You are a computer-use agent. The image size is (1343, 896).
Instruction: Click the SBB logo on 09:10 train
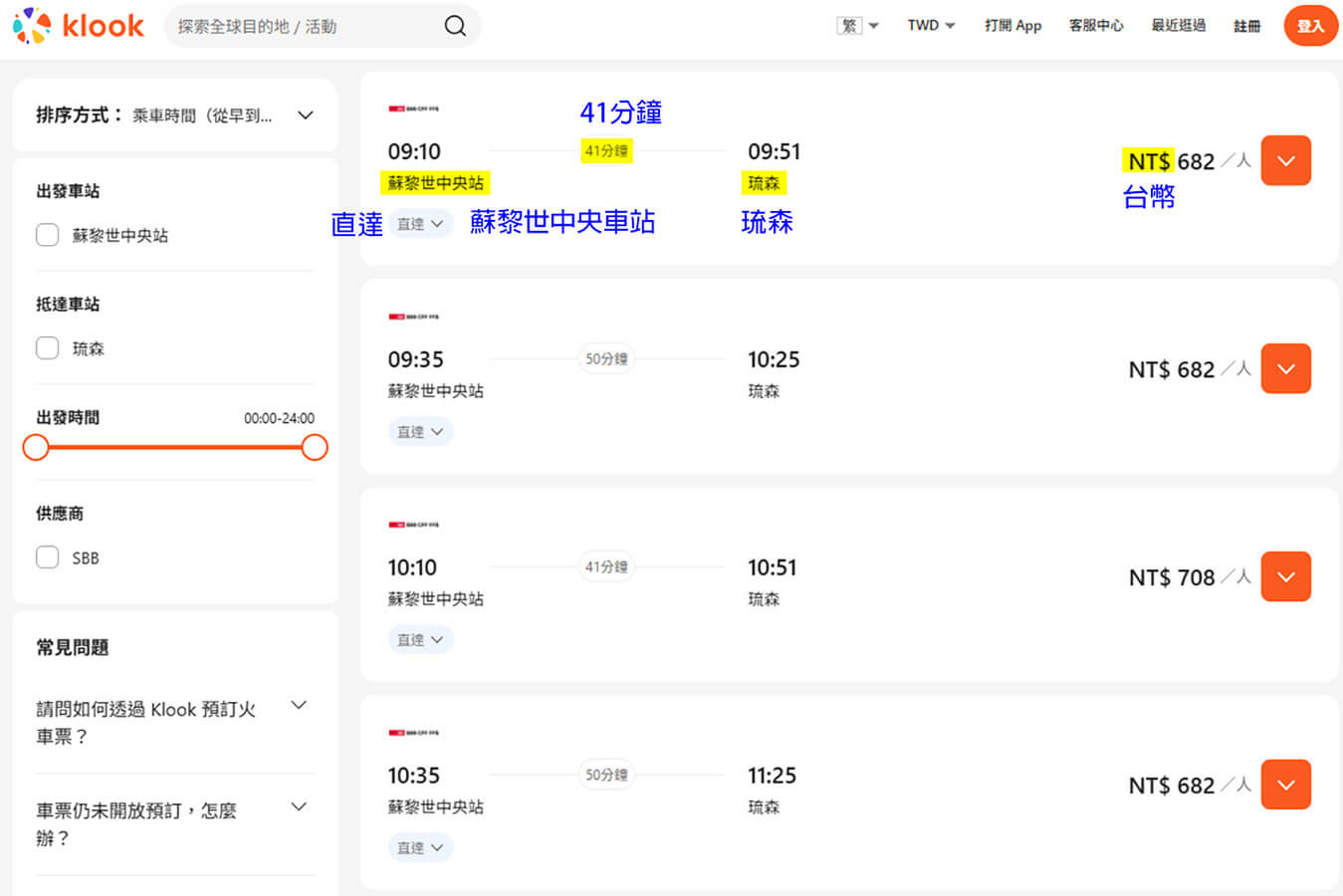point(413,109)
